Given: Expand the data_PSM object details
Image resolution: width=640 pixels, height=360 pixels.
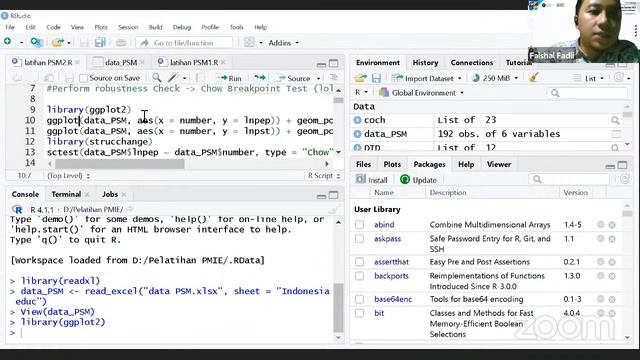Looking at the screenshot, I should pos(358,134).
